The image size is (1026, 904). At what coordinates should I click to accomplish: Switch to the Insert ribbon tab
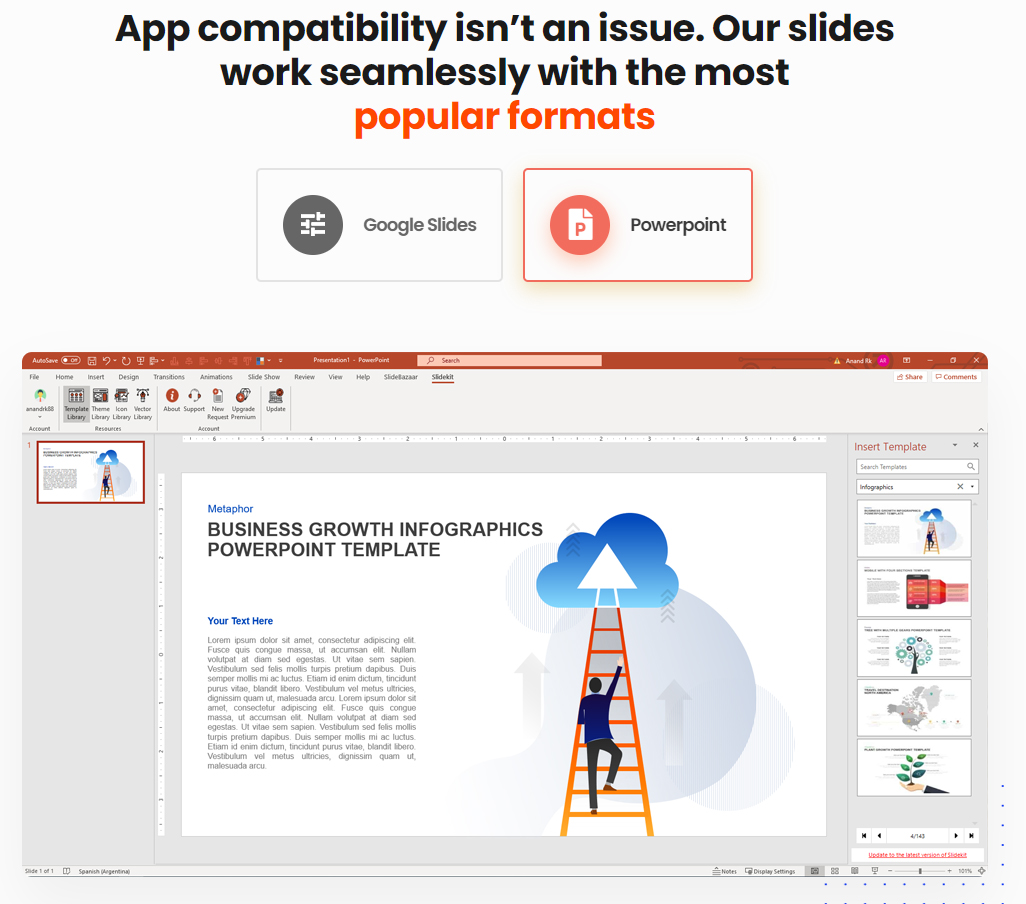96,377
